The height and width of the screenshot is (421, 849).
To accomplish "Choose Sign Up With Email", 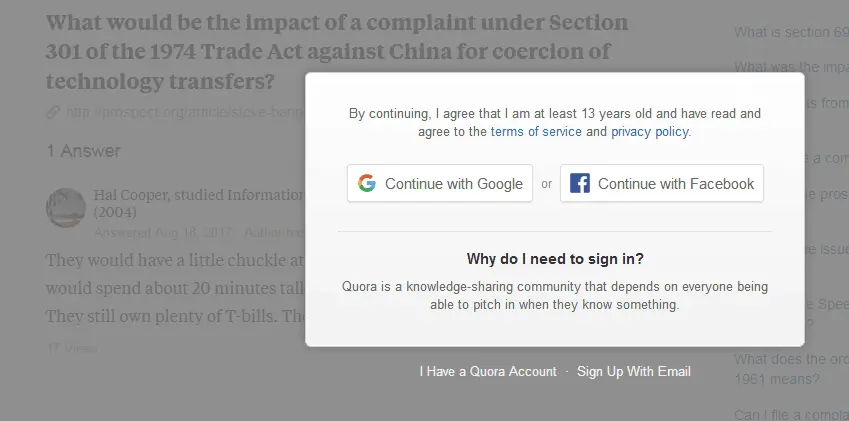I will pos(634,372).
